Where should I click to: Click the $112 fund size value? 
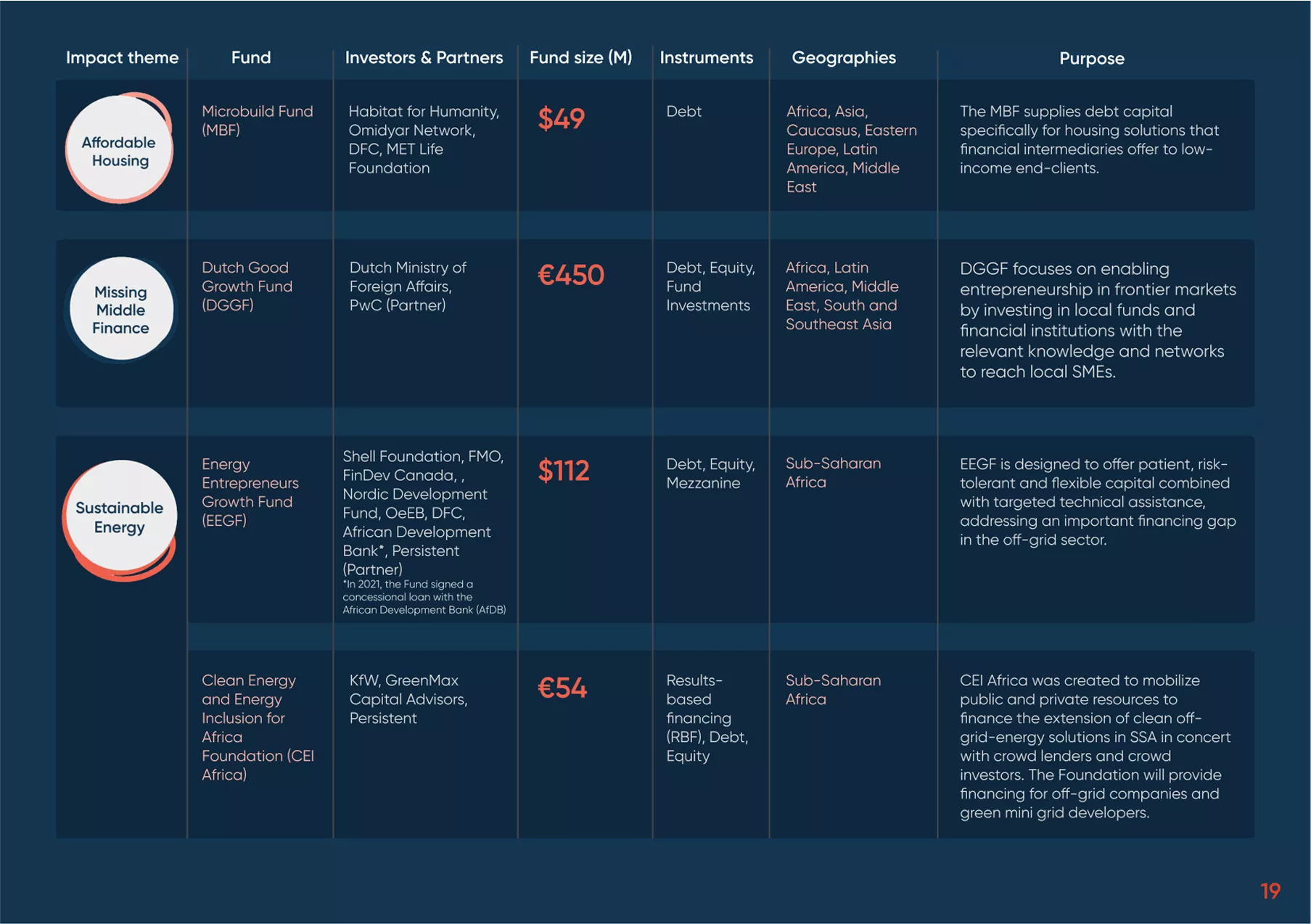563,471
